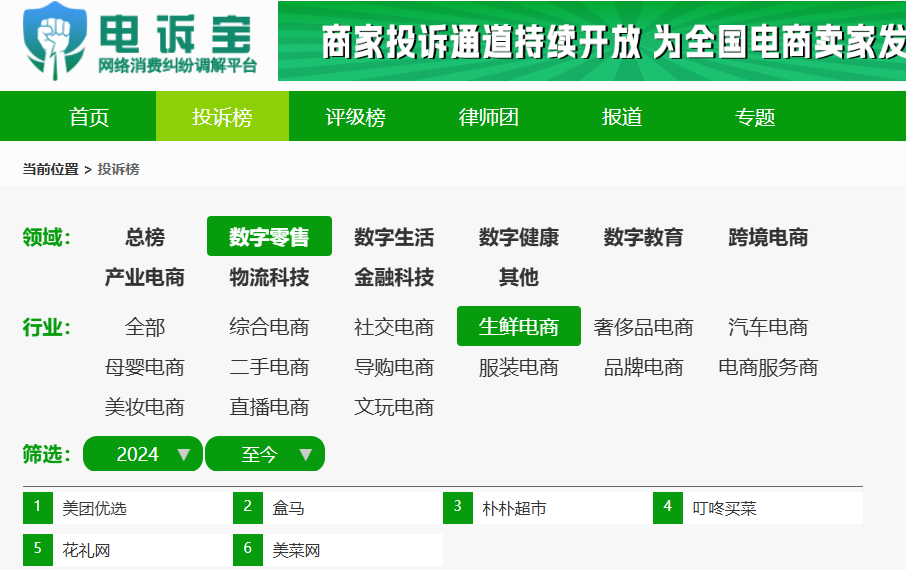The image size is (906, 570).
Task: Open the 2024 year dropdown
Action: pyautogui.click(x=143, y=454)
